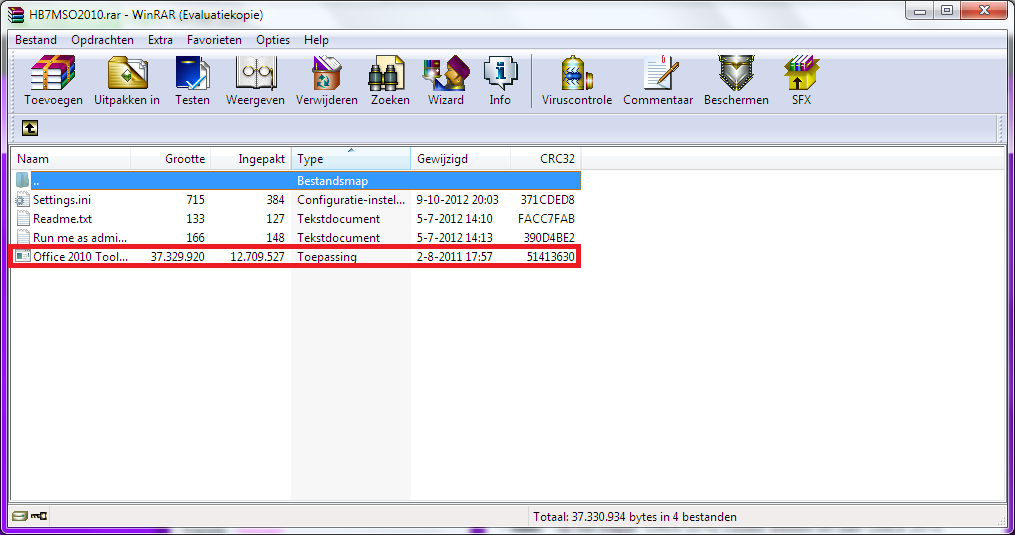Click the Readme.txt packed size 127
The image size is (1015, 535).
[x=274, y=218]
